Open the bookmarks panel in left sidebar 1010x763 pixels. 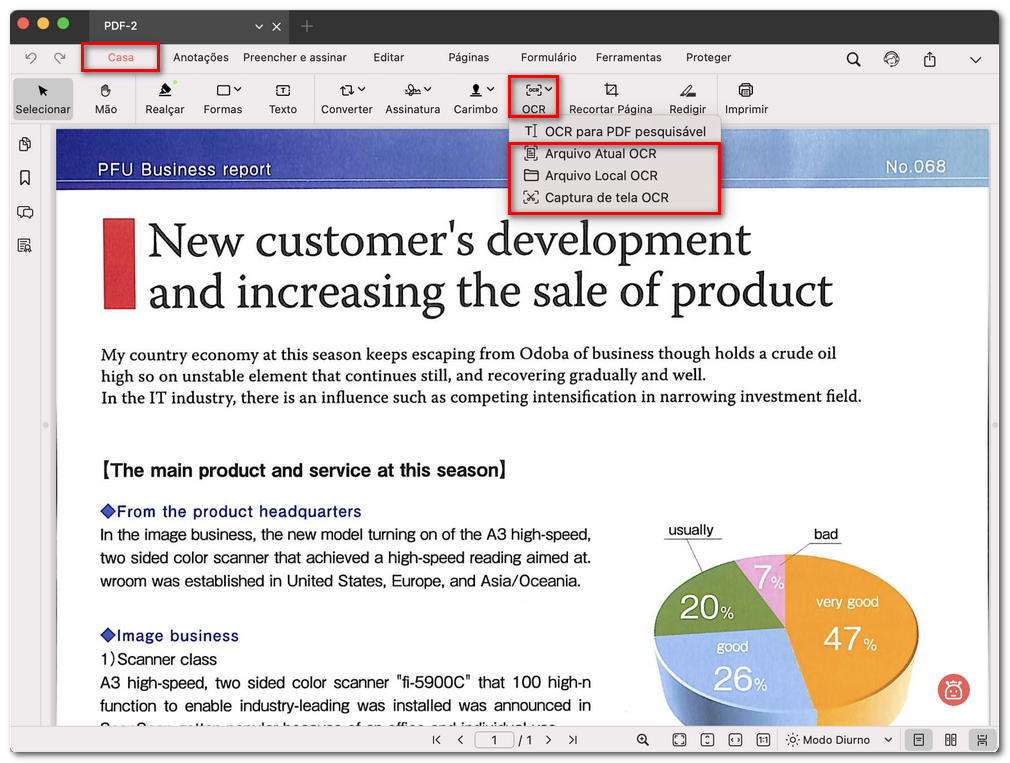tap(25, 178)
